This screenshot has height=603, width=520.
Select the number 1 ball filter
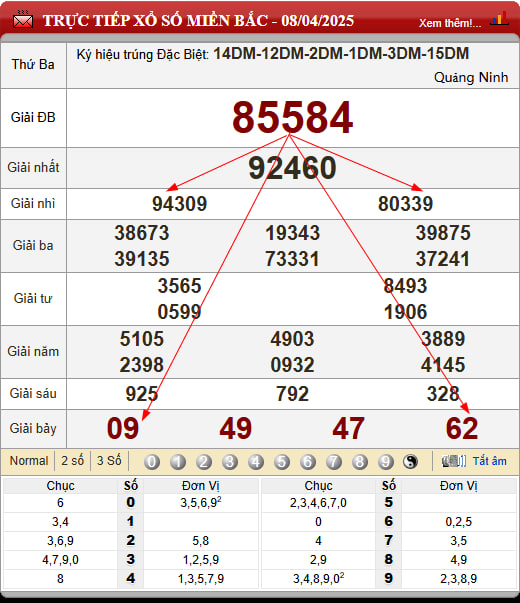tap(178, 462)
